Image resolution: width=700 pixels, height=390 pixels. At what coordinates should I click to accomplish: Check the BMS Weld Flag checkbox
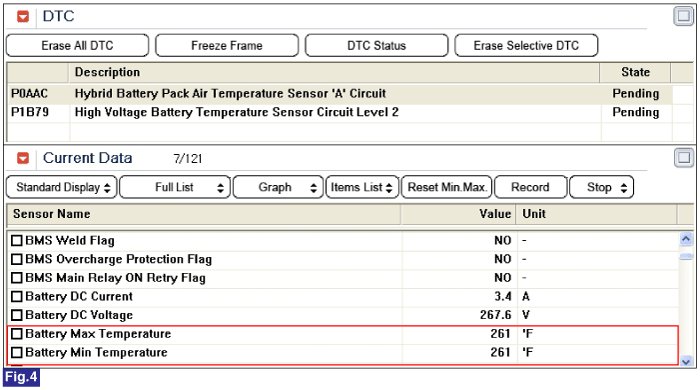click(17, 241)
